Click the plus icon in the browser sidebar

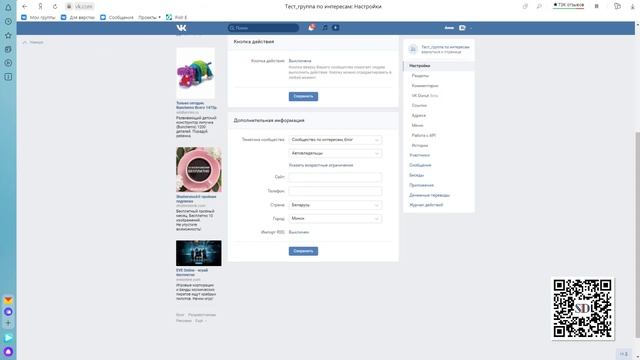8,323
